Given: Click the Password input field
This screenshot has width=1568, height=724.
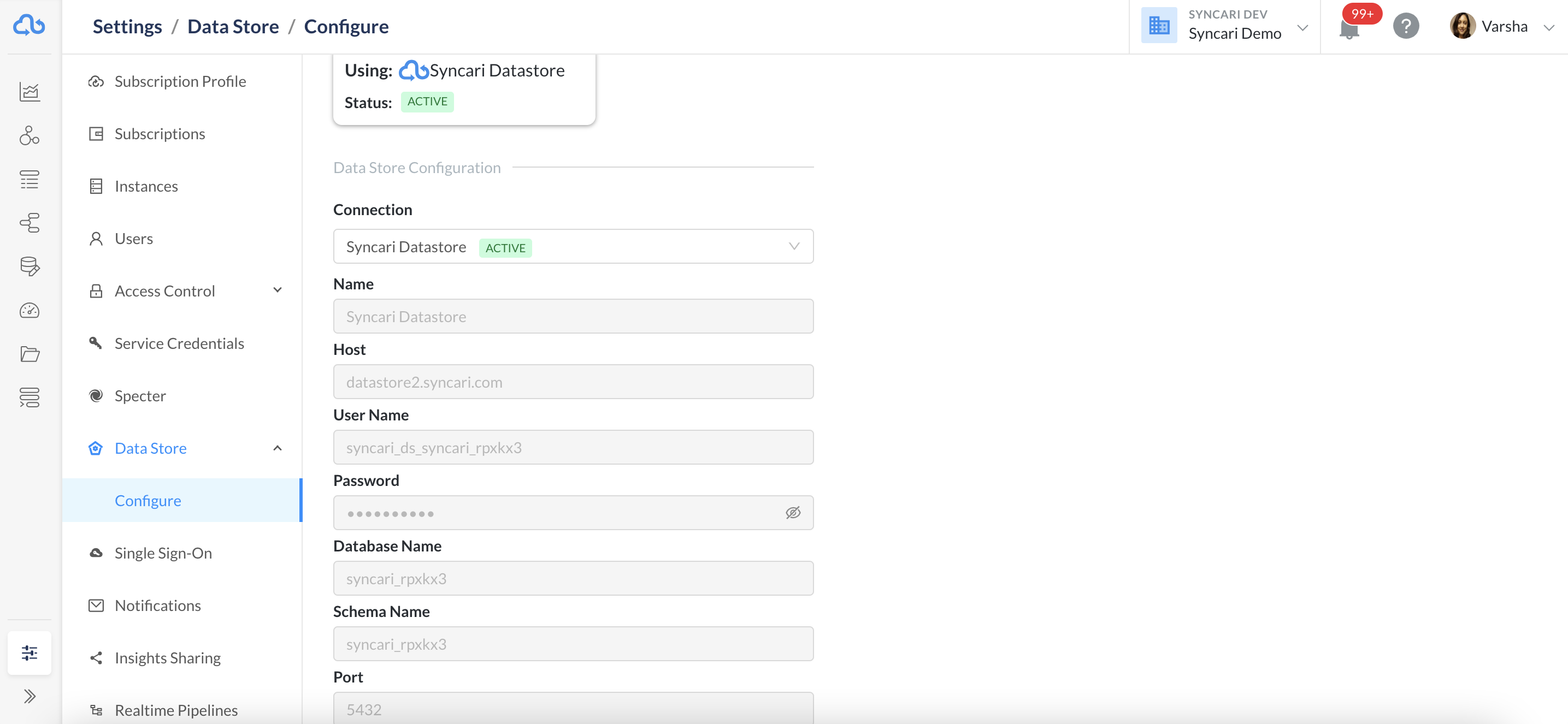Looking at the screenshot, I should coord(573,513).
